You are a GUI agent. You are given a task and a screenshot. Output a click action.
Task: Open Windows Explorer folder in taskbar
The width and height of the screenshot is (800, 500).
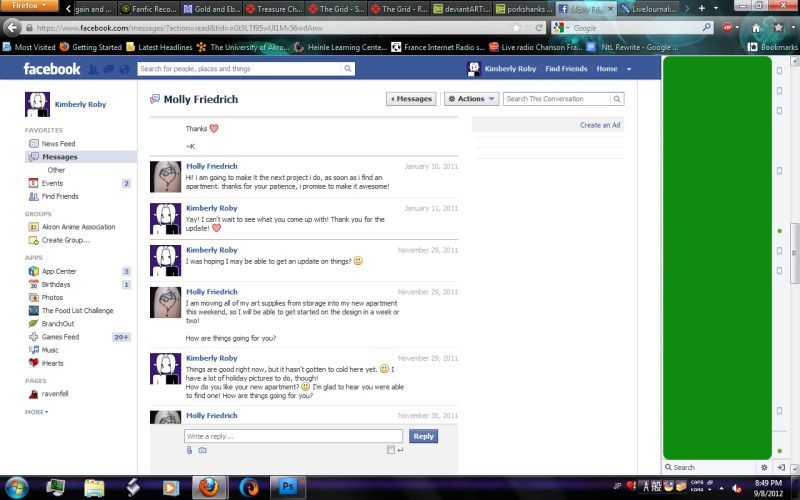pyautogui.click(x=94, y=488)
